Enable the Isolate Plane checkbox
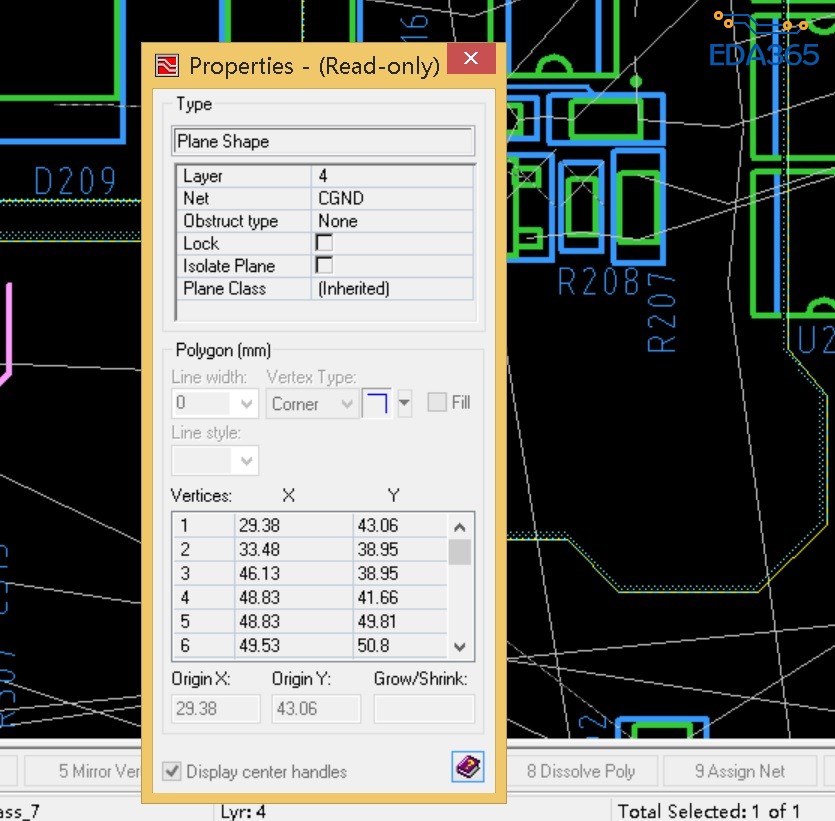This screenshot has width=835, height=821. [324, 266]
